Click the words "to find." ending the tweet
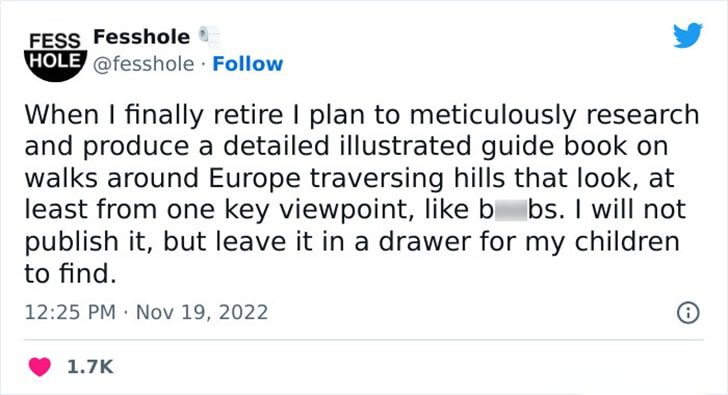Viewport: 728px width, 395px height. [x=70, y=273]
